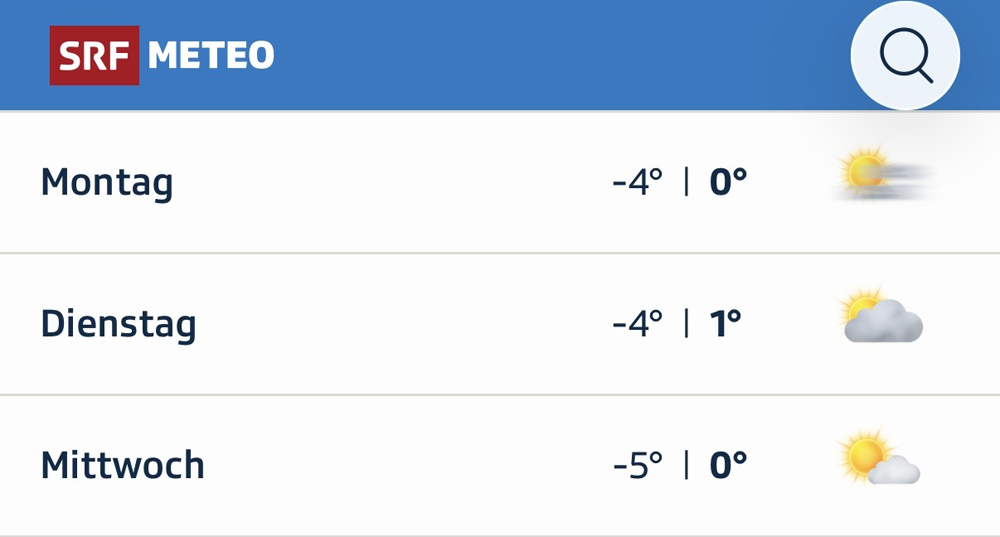This screenshot has height=537, width=1000.
Task: Click Montag's low temperature -4°
Action: [x=638, y=183]
